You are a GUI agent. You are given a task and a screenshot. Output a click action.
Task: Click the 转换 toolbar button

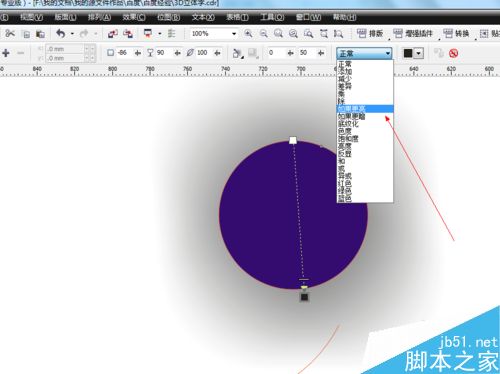pos(456,33)
